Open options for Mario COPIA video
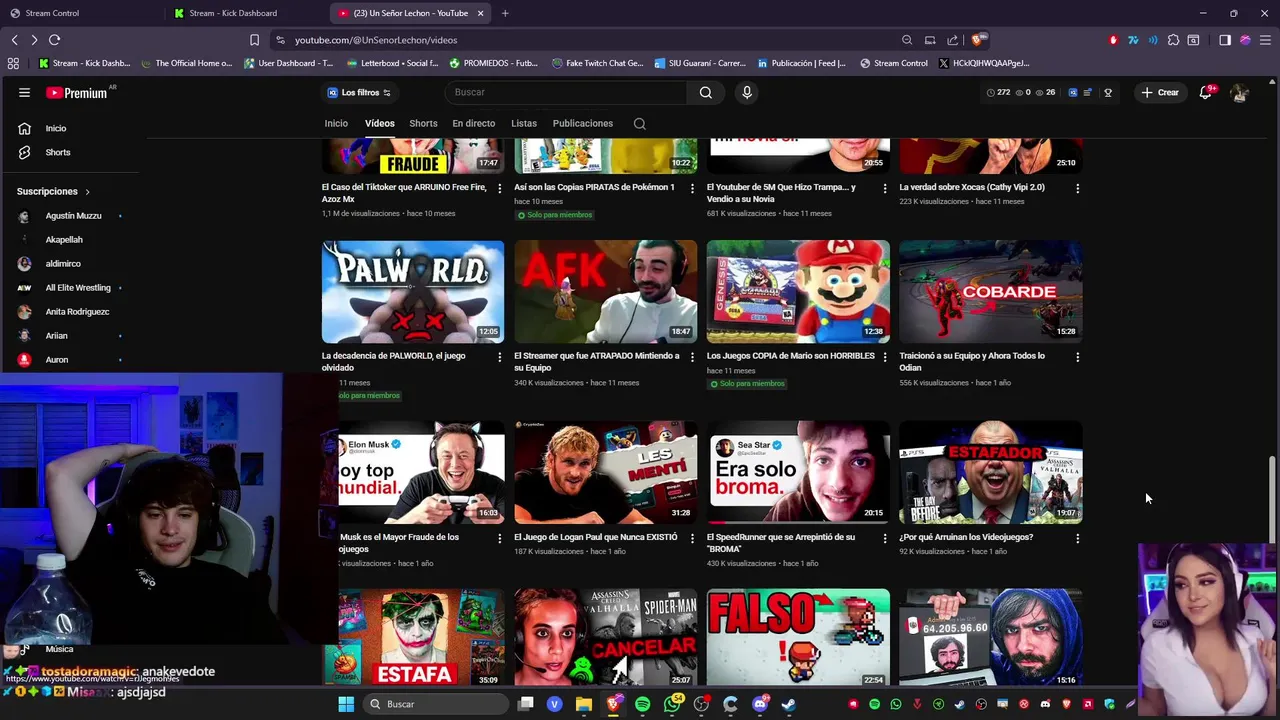Screen dimensions: 1280x720 pyautogui.click(x=884, y=356)
